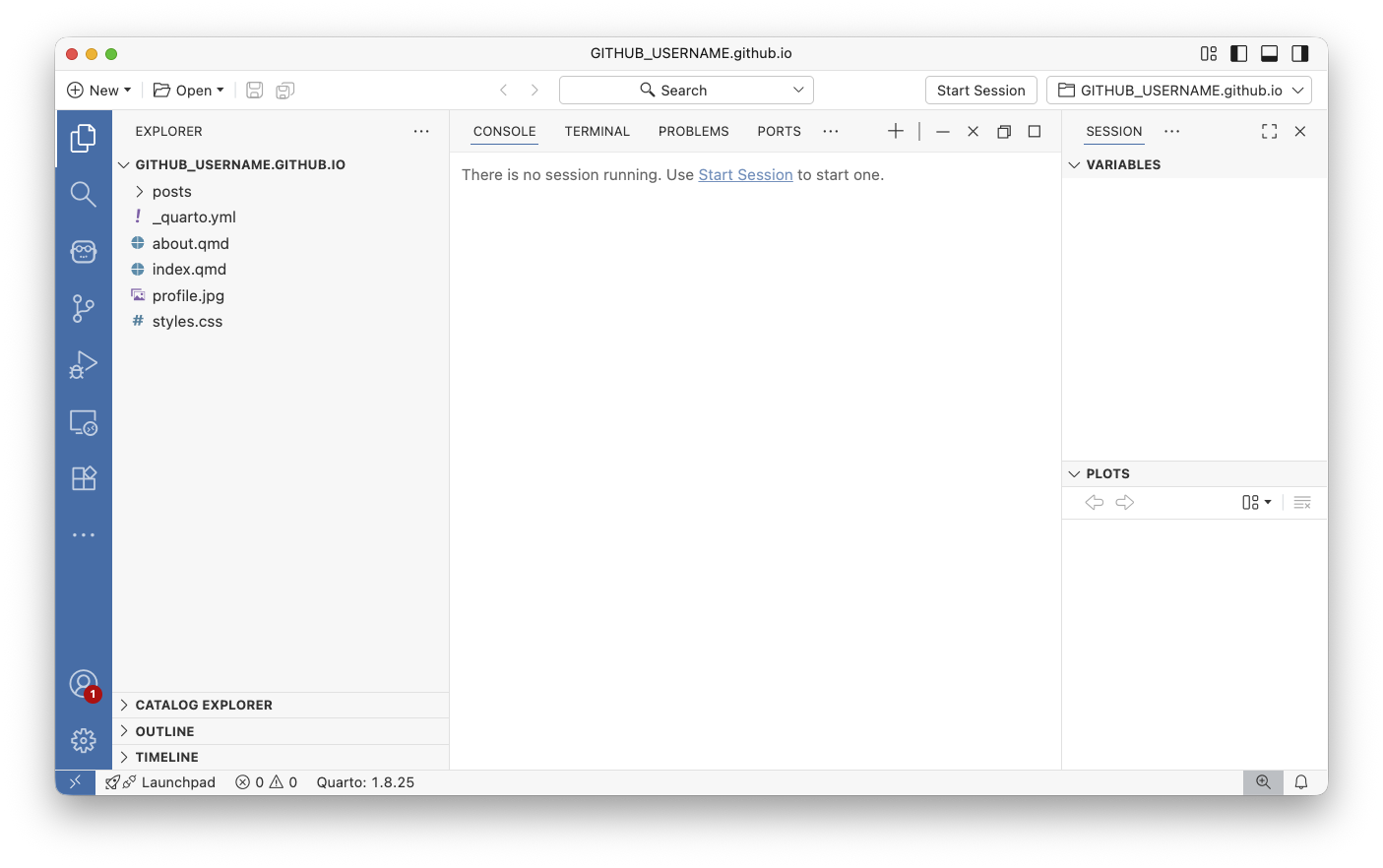Open the Remote Explorer view
Screen dimensions: 1383x868
click(84, 422)
